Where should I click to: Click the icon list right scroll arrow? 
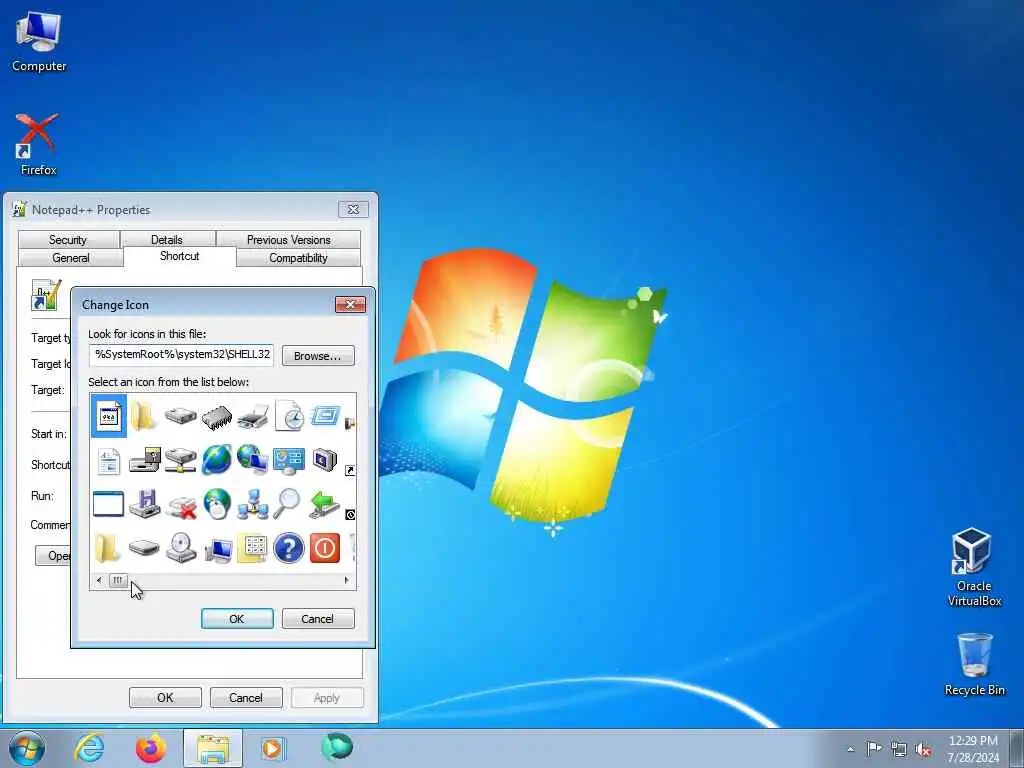[x=346, y=580]
